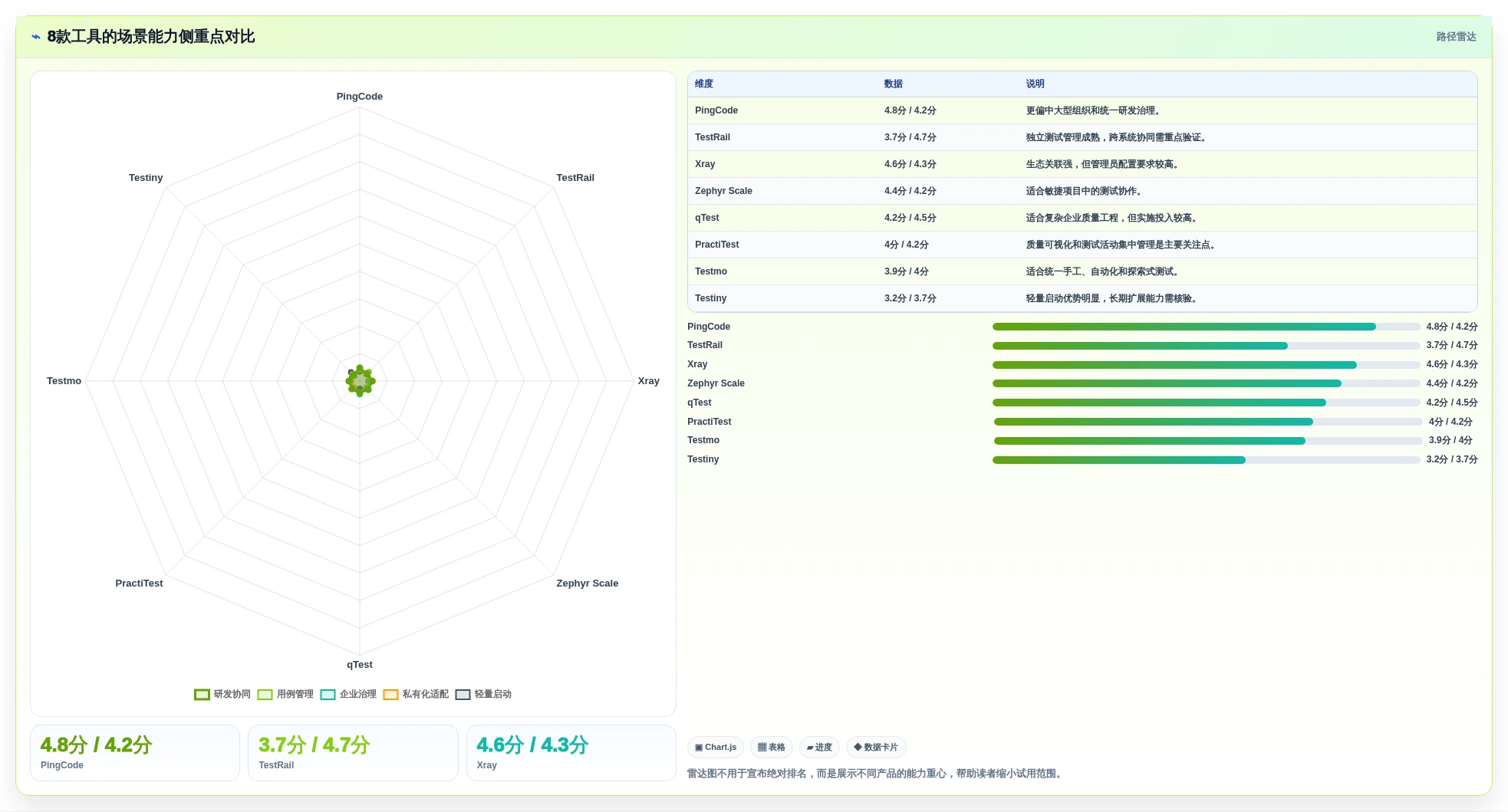Click the Testmo axis label on the radar chart

pos(64,381)
